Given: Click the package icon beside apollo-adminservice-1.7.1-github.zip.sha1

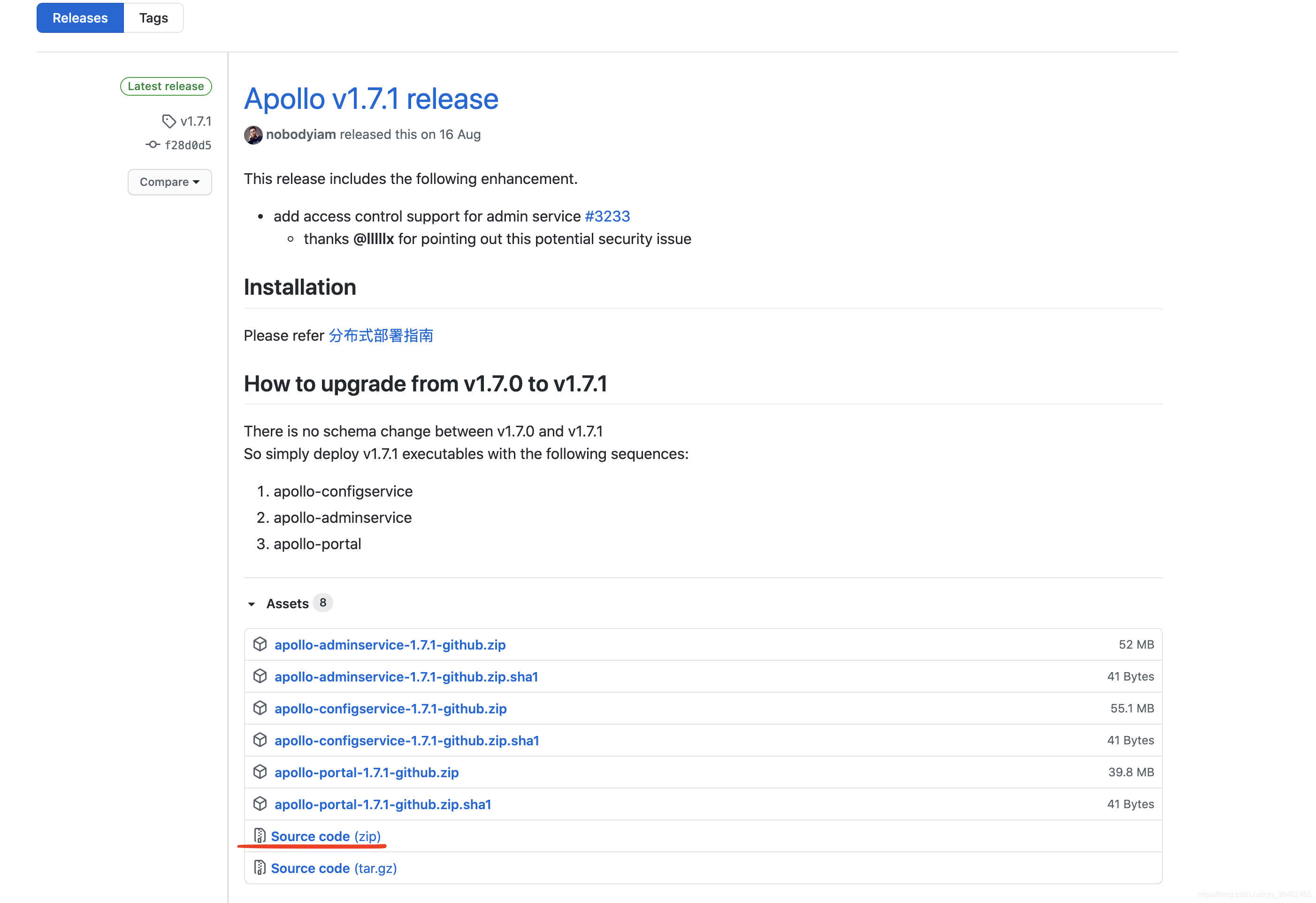Looking at the screenshot, I should coord(260,676).
